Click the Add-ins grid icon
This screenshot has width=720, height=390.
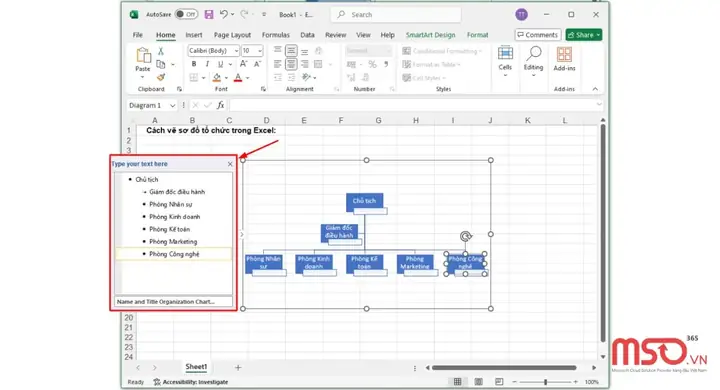tap(564, 55)
